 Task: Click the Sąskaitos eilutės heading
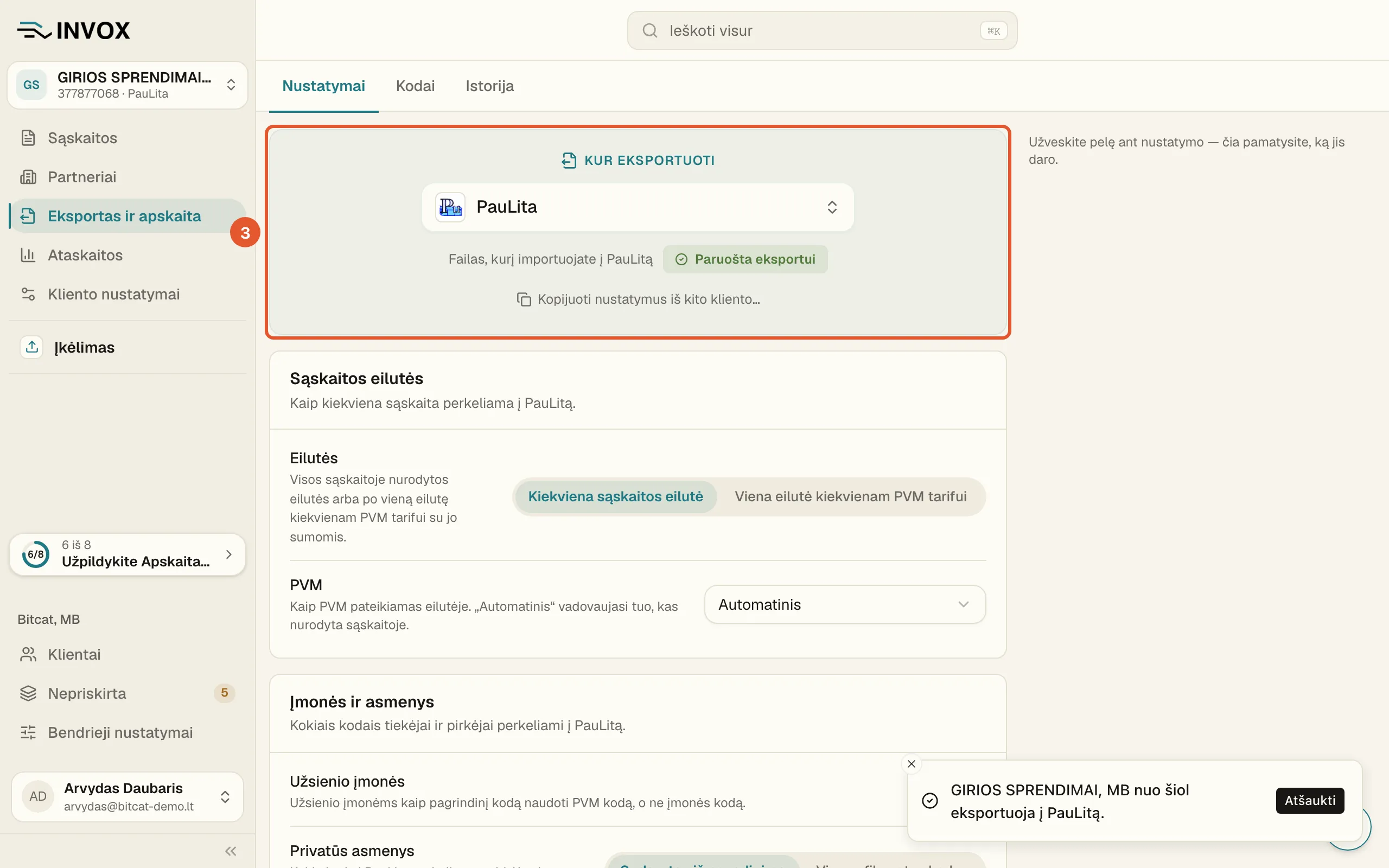point(356,378)
